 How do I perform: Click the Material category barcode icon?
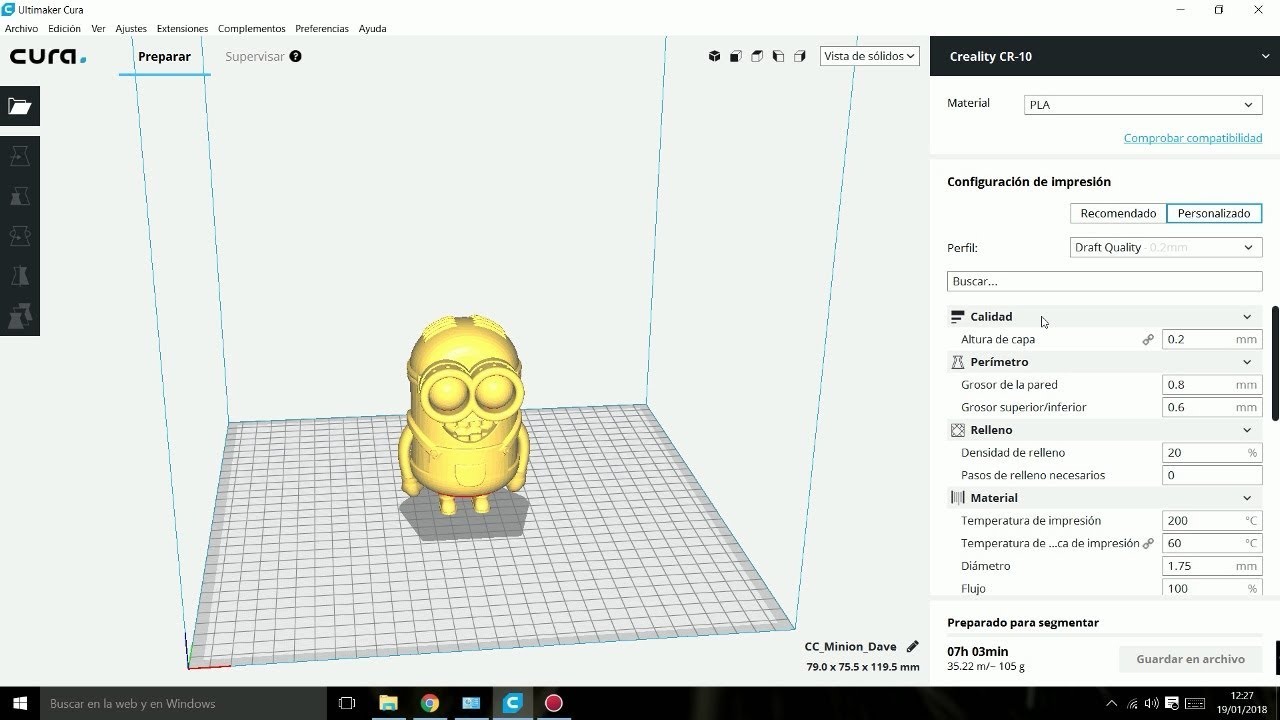[957, 498]
